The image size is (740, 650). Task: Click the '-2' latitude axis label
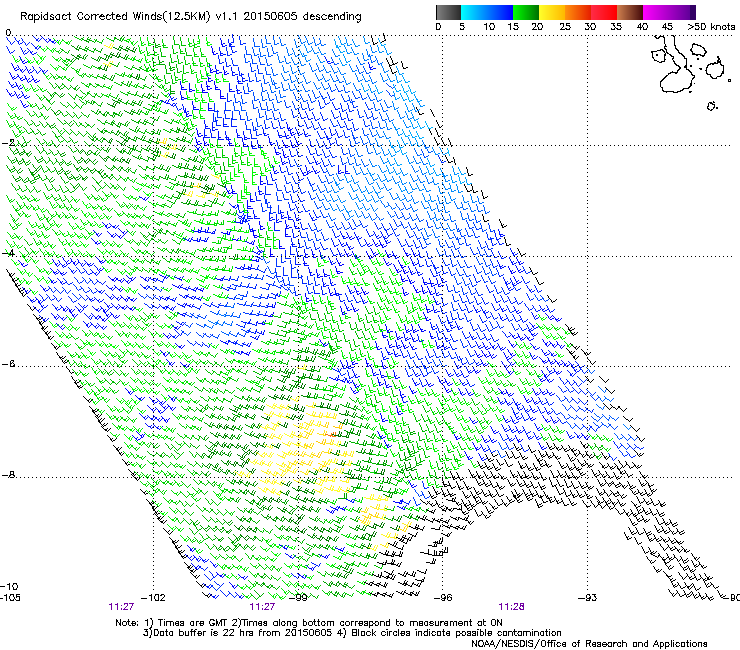8,142
